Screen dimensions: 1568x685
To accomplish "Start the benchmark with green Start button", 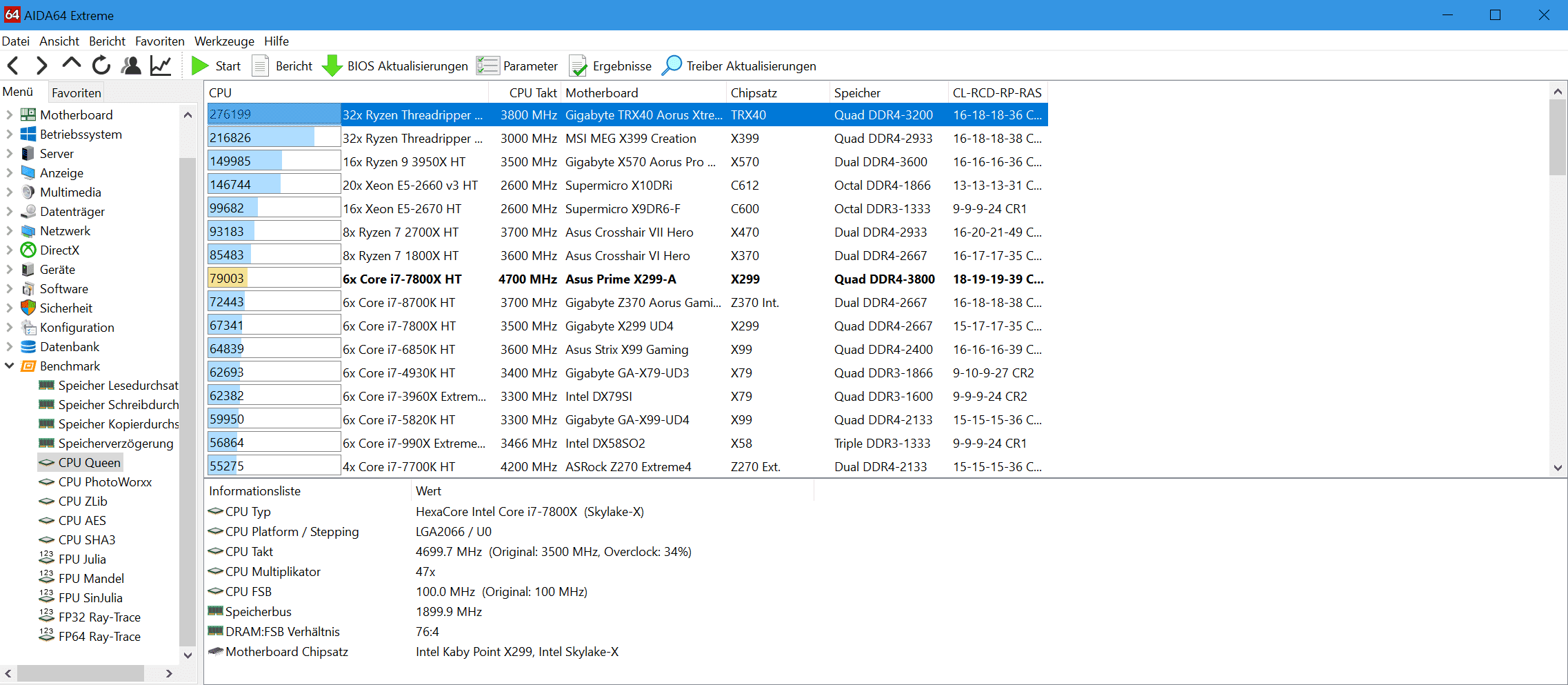I will click(216, 66).
